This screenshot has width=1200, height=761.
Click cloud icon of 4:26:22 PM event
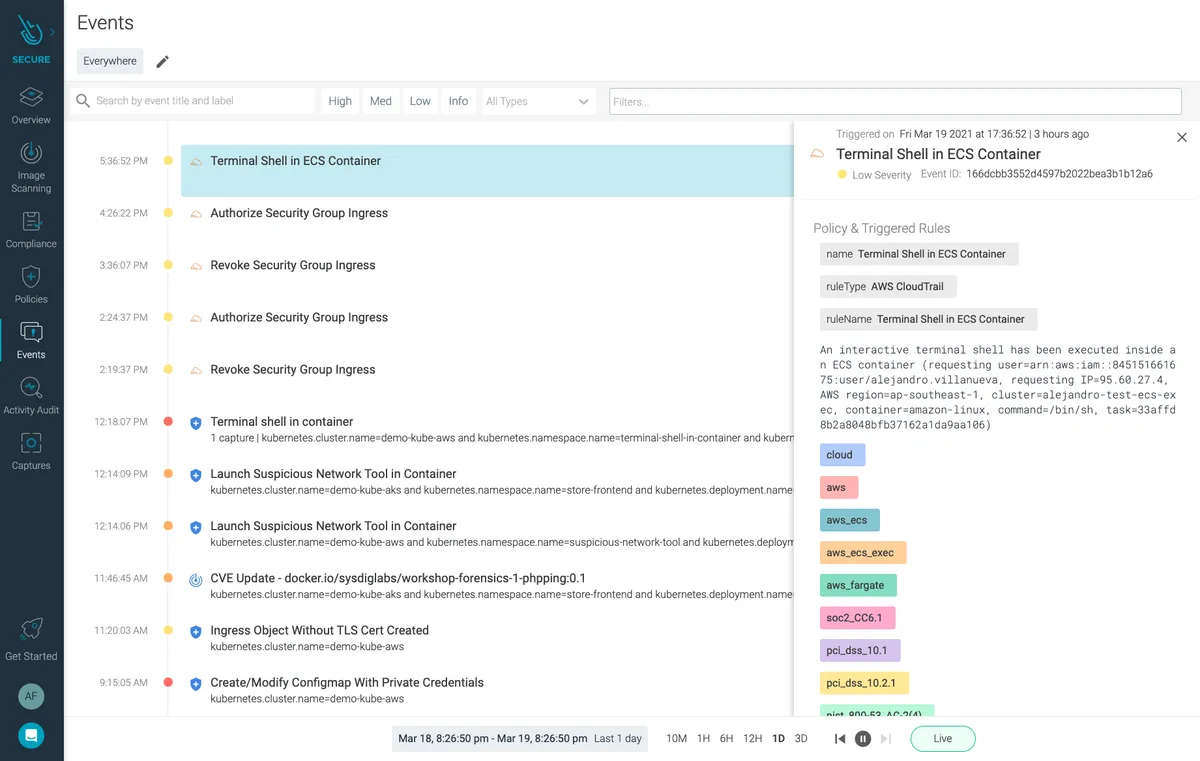click(196, 214)
